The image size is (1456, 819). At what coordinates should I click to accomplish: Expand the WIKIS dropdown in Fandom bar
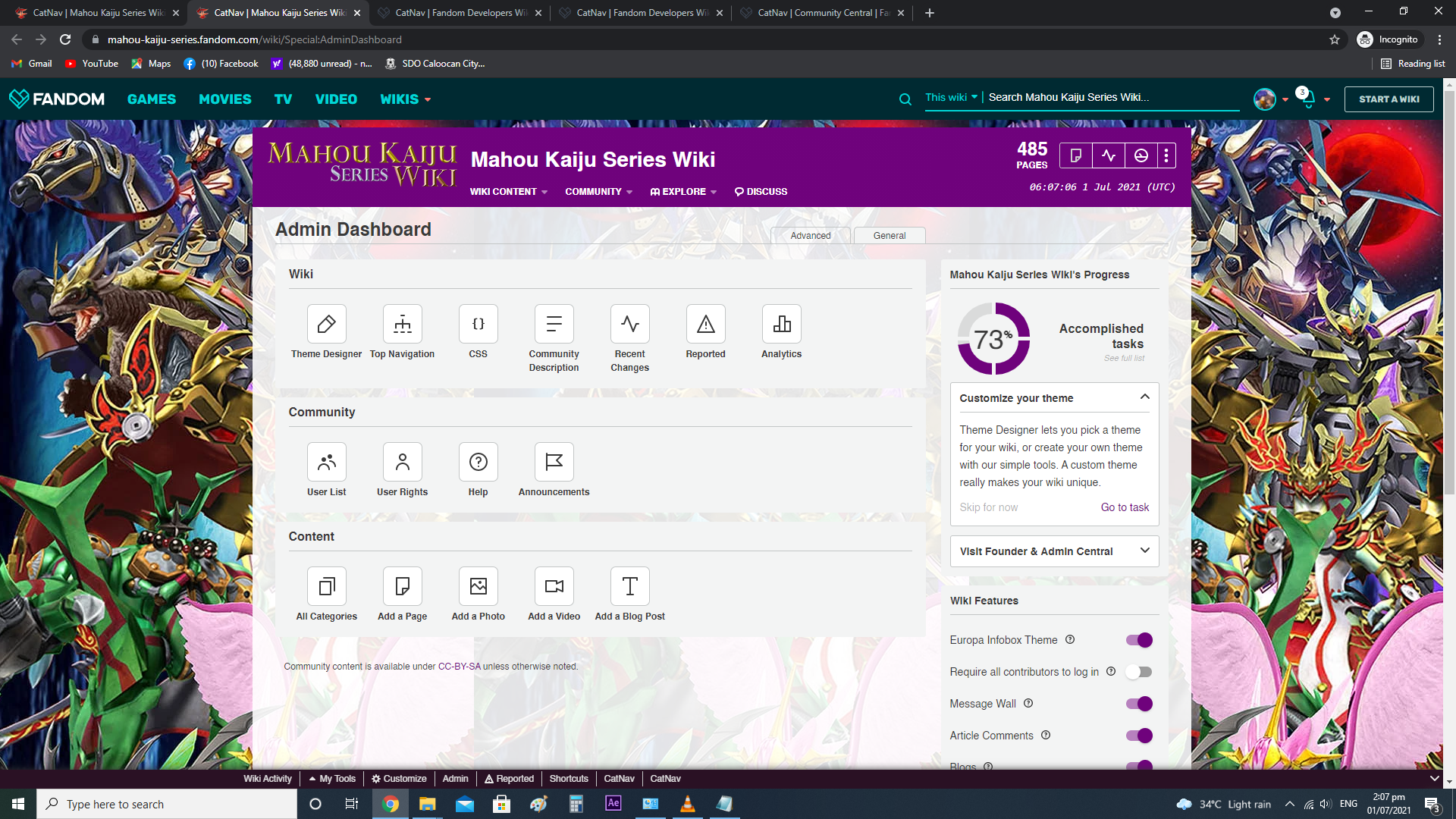(405, 99)
